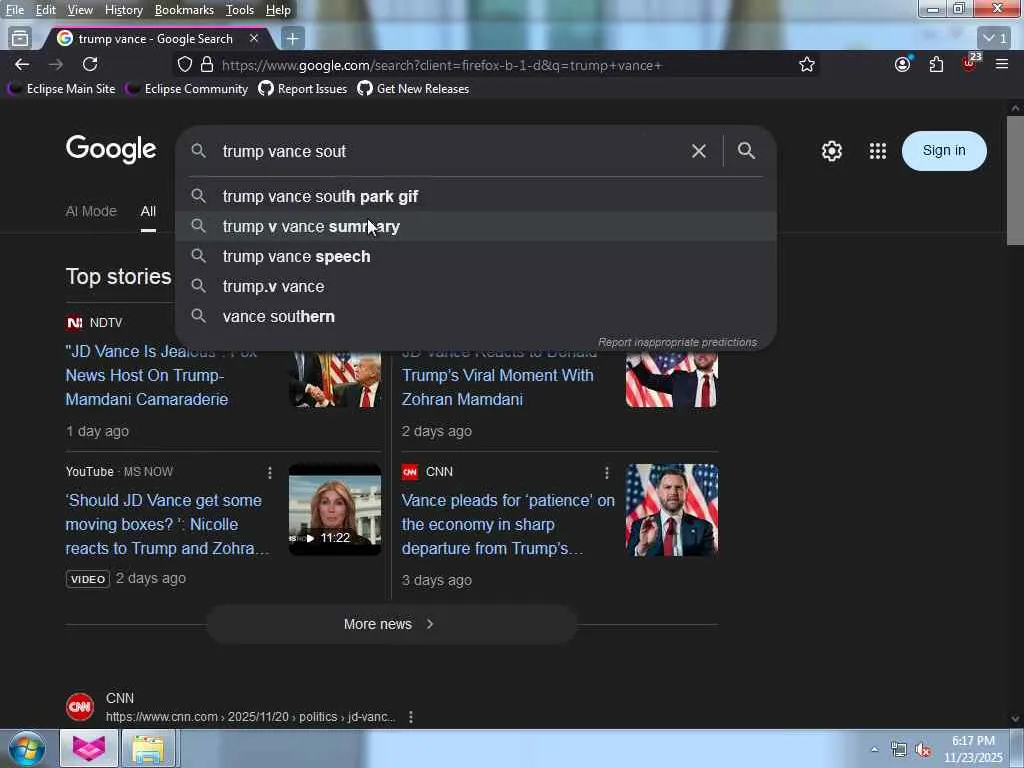
Task: View site security via the padlock icon
Action: [x=207, y=65]
